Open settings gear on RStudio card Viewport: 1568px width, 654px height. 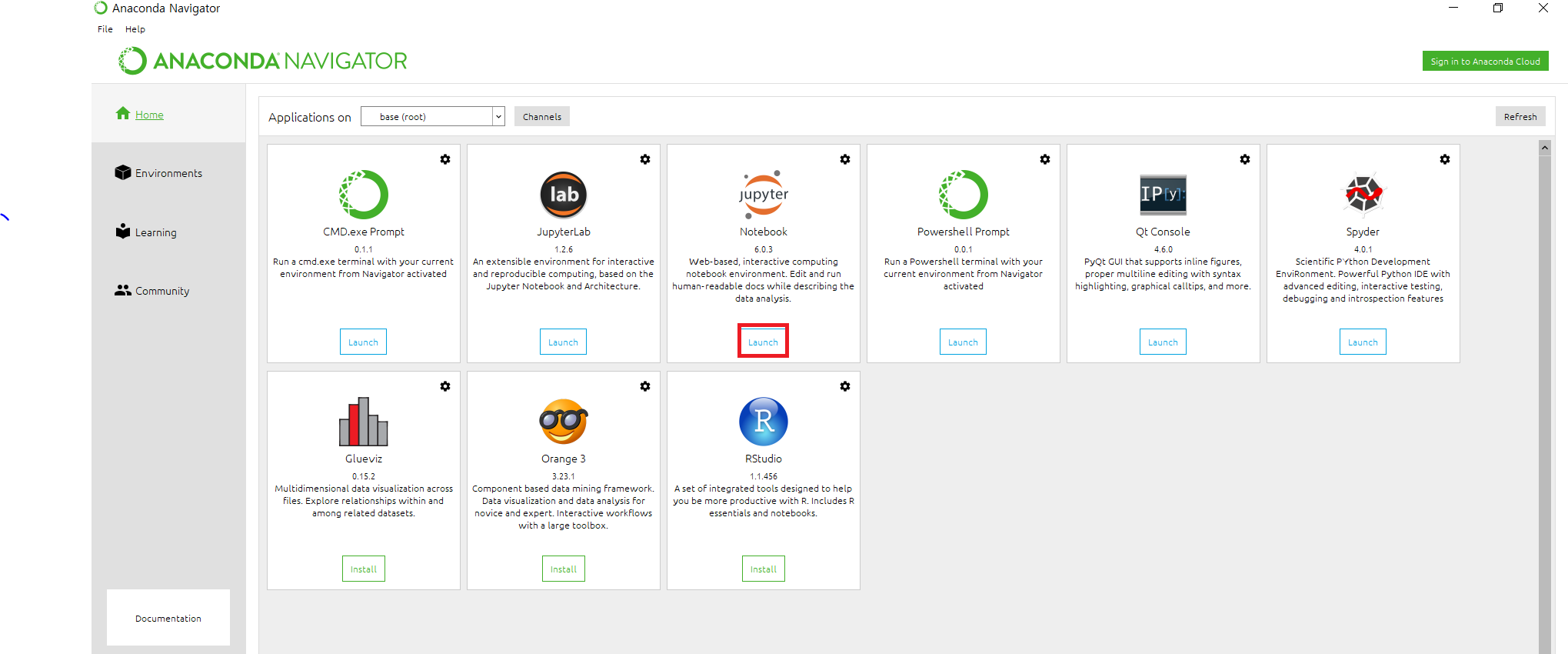pyautogui.click(x=845, y=386)
